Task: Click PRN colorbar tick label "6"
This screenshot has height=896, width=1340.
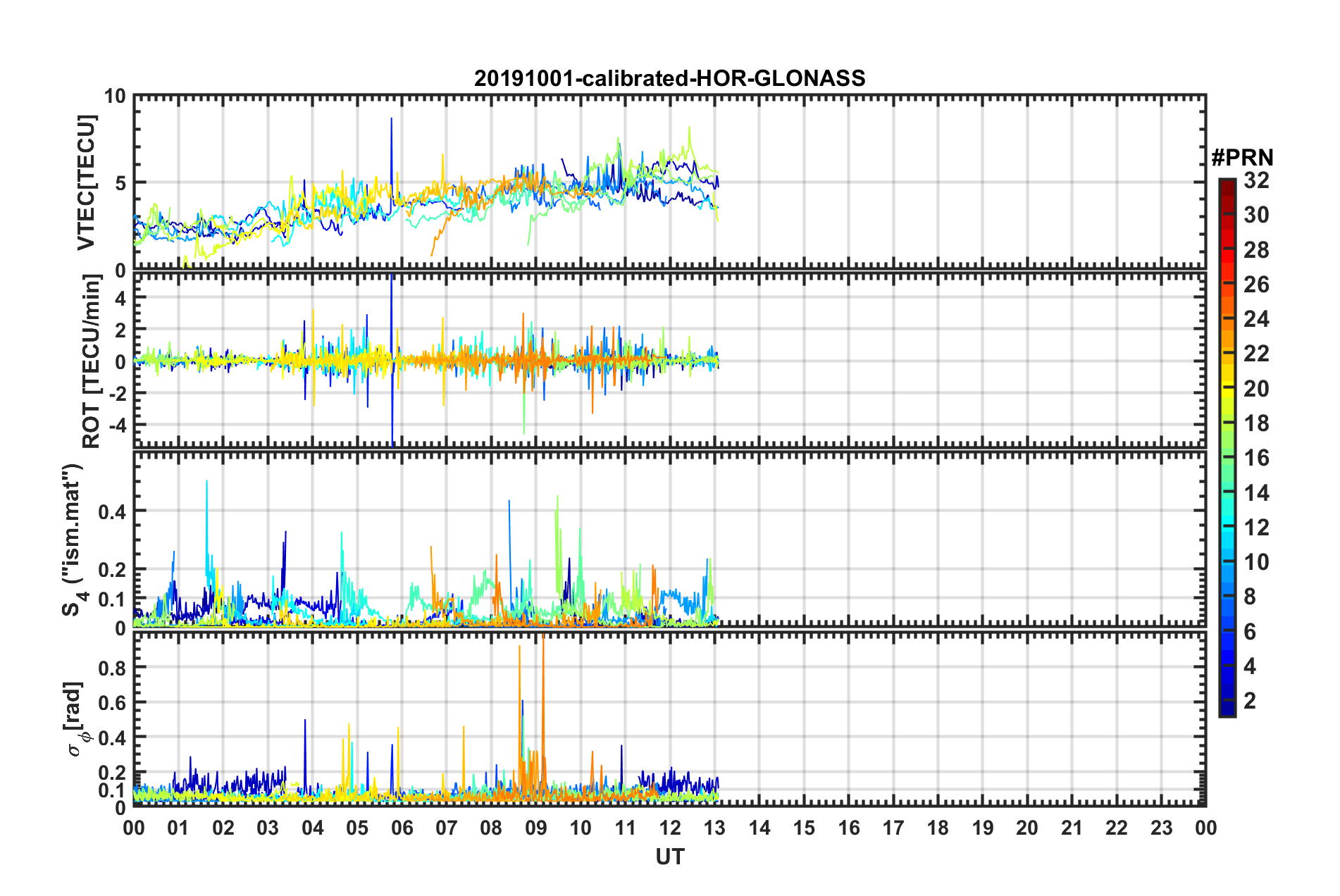Action: point(1250,632)
